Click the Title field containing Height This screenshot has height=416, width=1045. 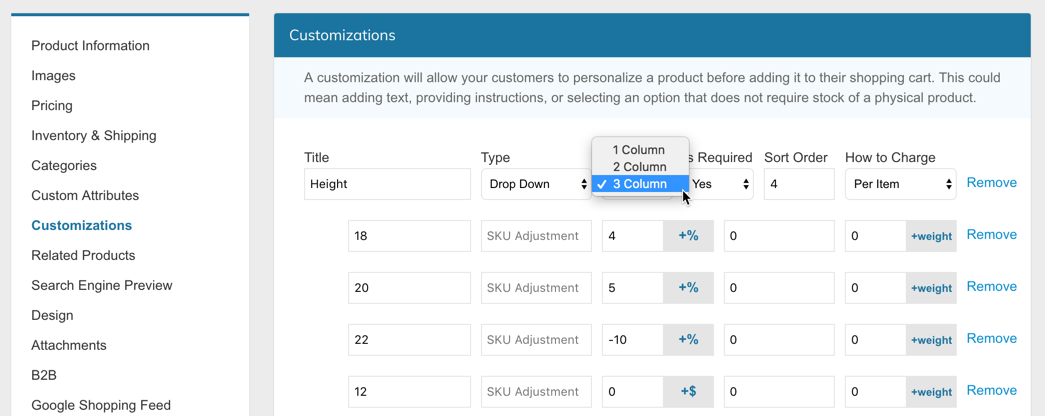pos(387,184)
